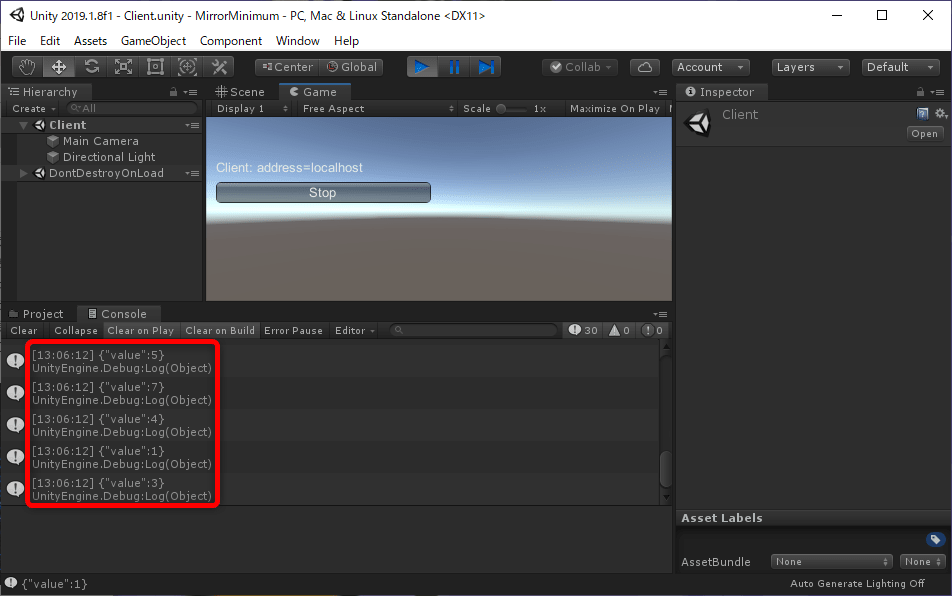
Task: Click the Step frame button
Action: [486, 67]
